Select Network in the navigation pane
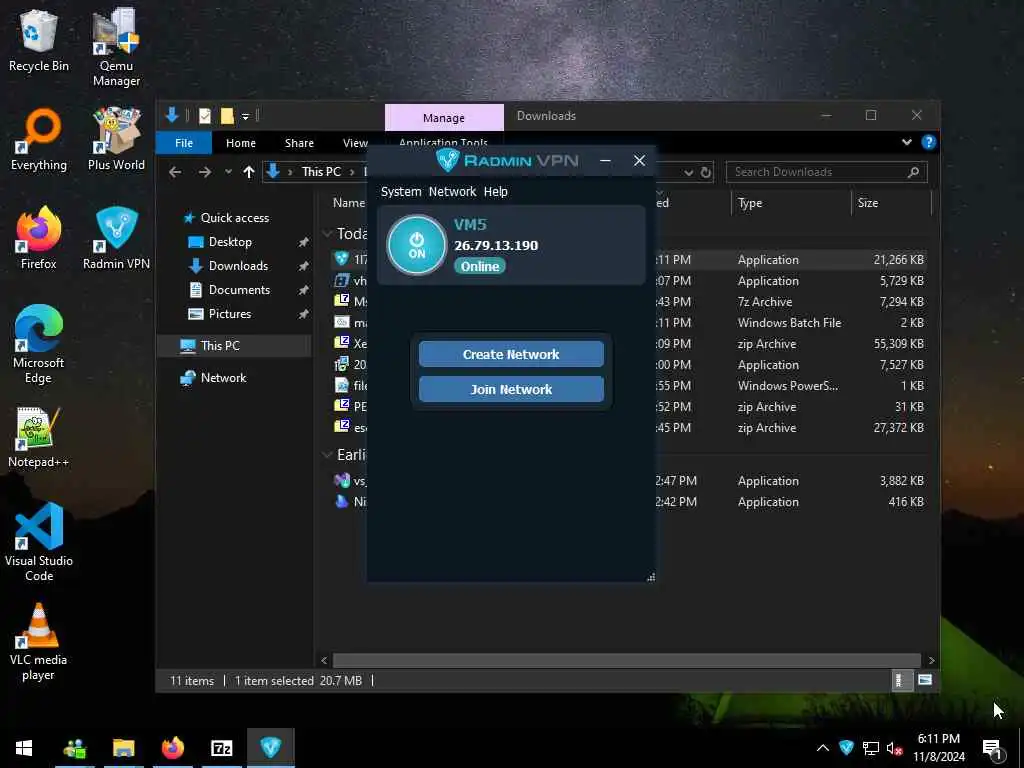 pyautogui.click(x=223, y=377)
